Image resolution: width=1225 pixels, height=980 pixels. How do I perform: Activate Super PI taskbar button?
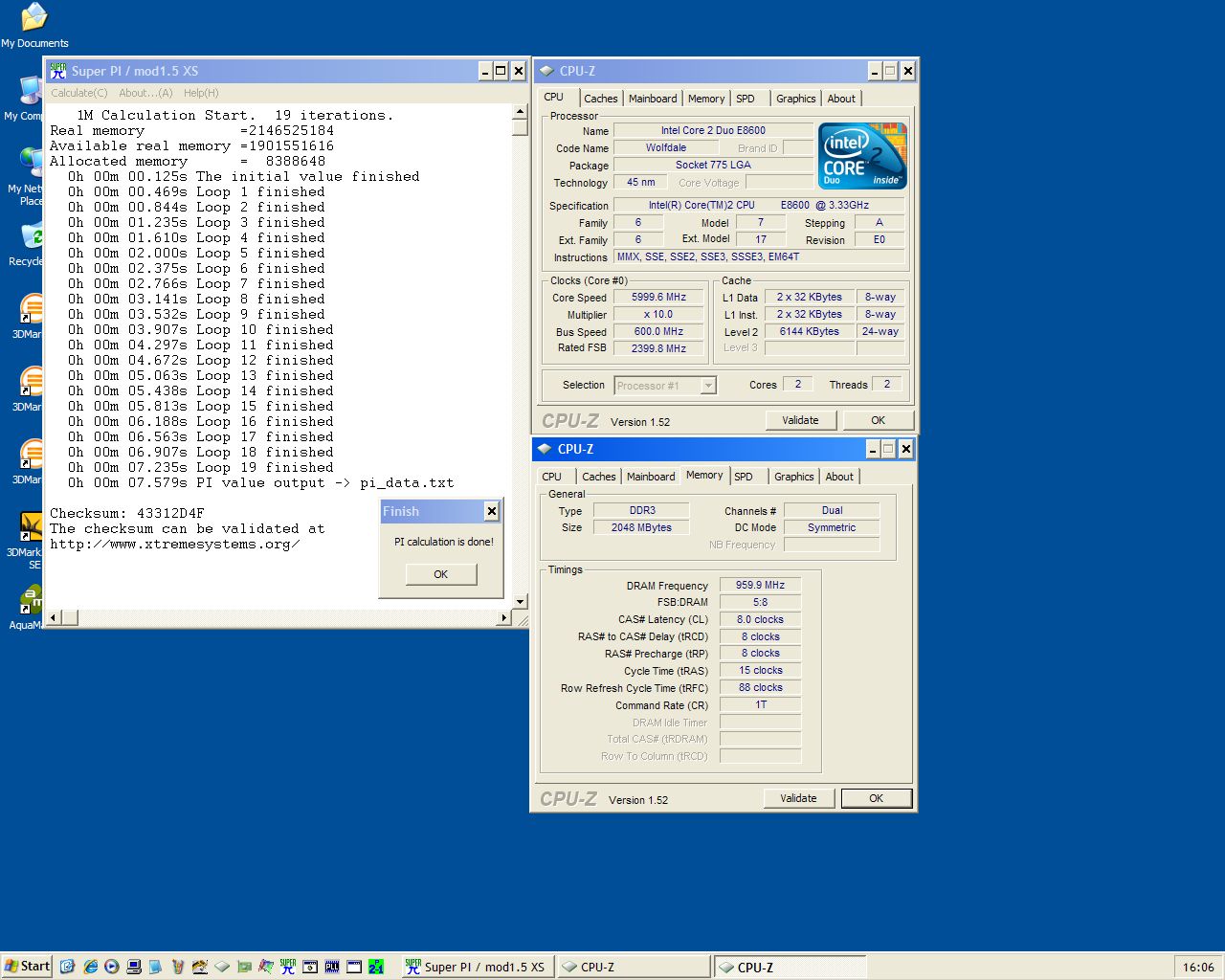point(476,967)
